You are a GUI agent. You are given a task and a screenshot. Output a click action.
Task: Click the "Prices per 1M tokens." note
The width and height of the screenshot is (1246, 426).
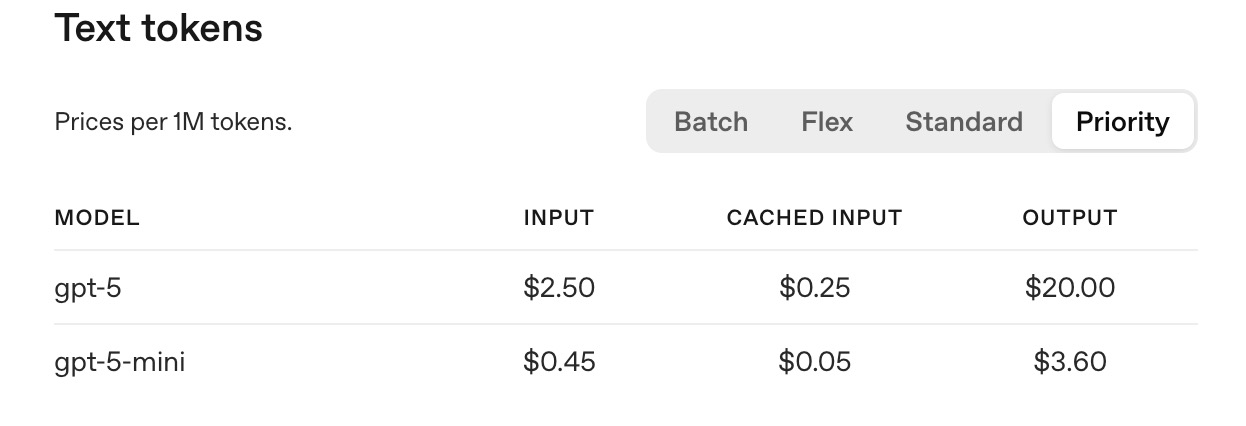173,123
